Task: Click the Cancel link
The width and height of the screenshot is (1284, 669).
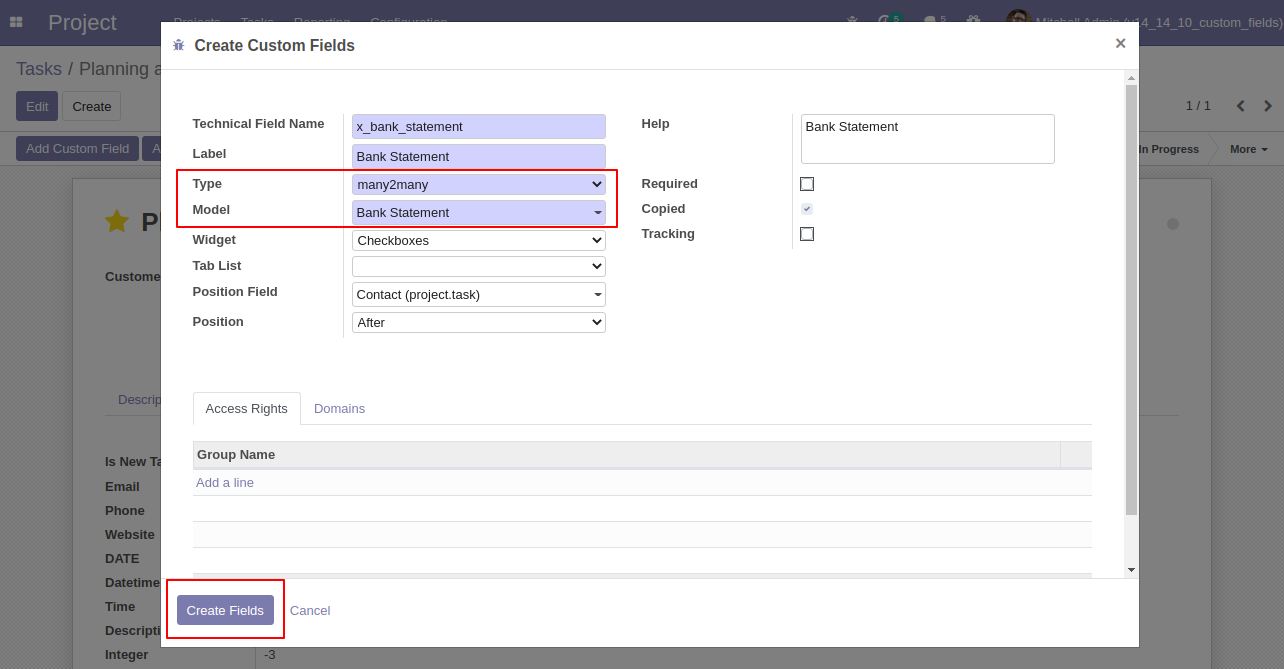Action: 310,610
